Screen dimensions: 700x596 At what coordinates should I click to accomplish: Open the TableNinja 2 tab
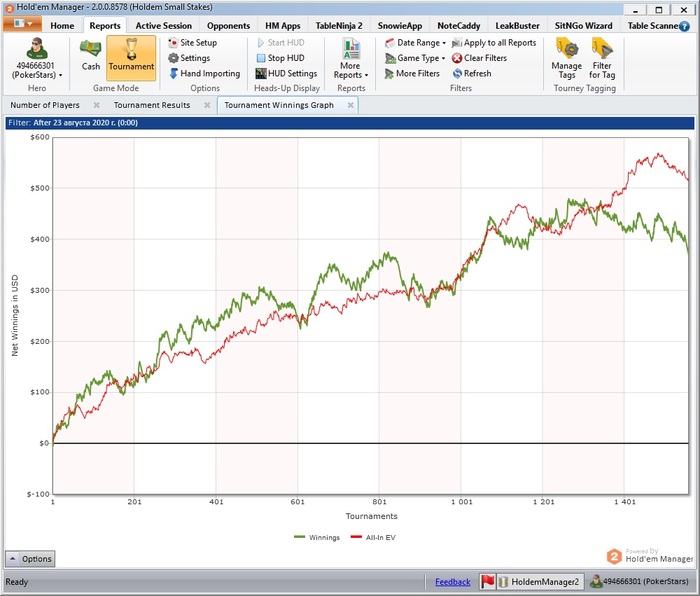tap(339, 25)
